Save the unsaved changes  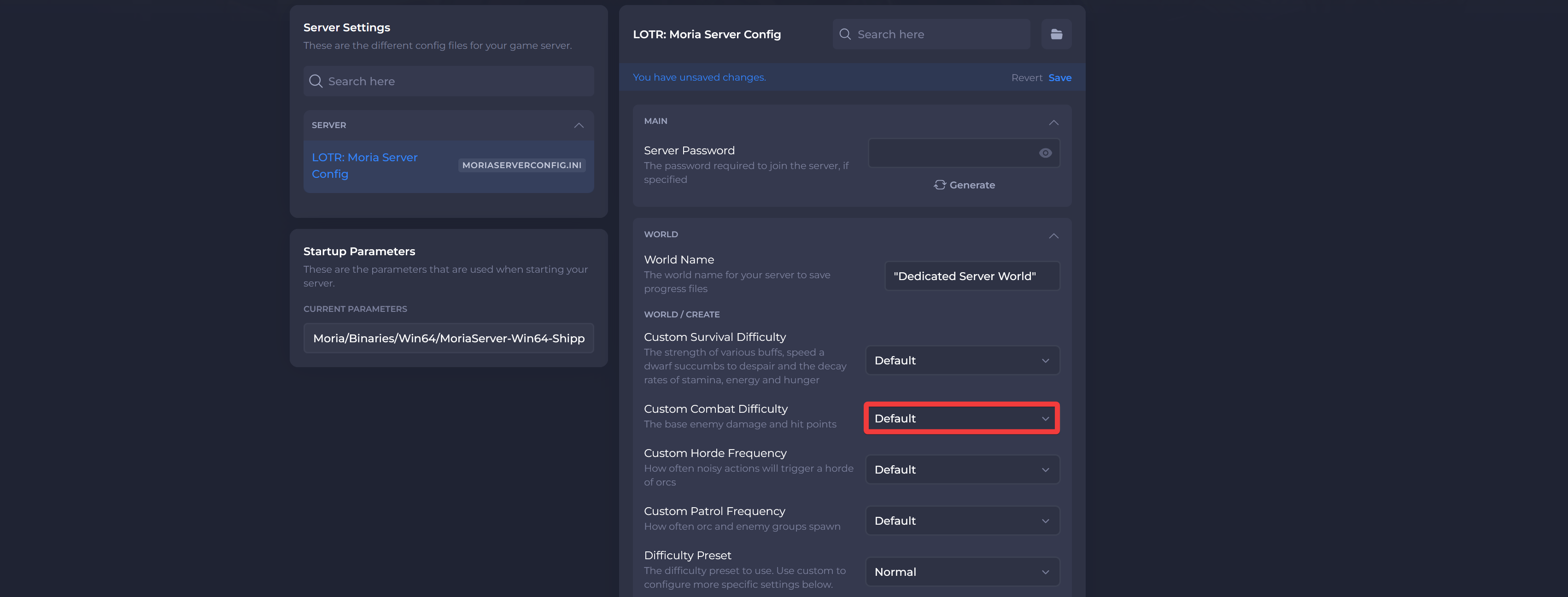(x=1060, y=77)
